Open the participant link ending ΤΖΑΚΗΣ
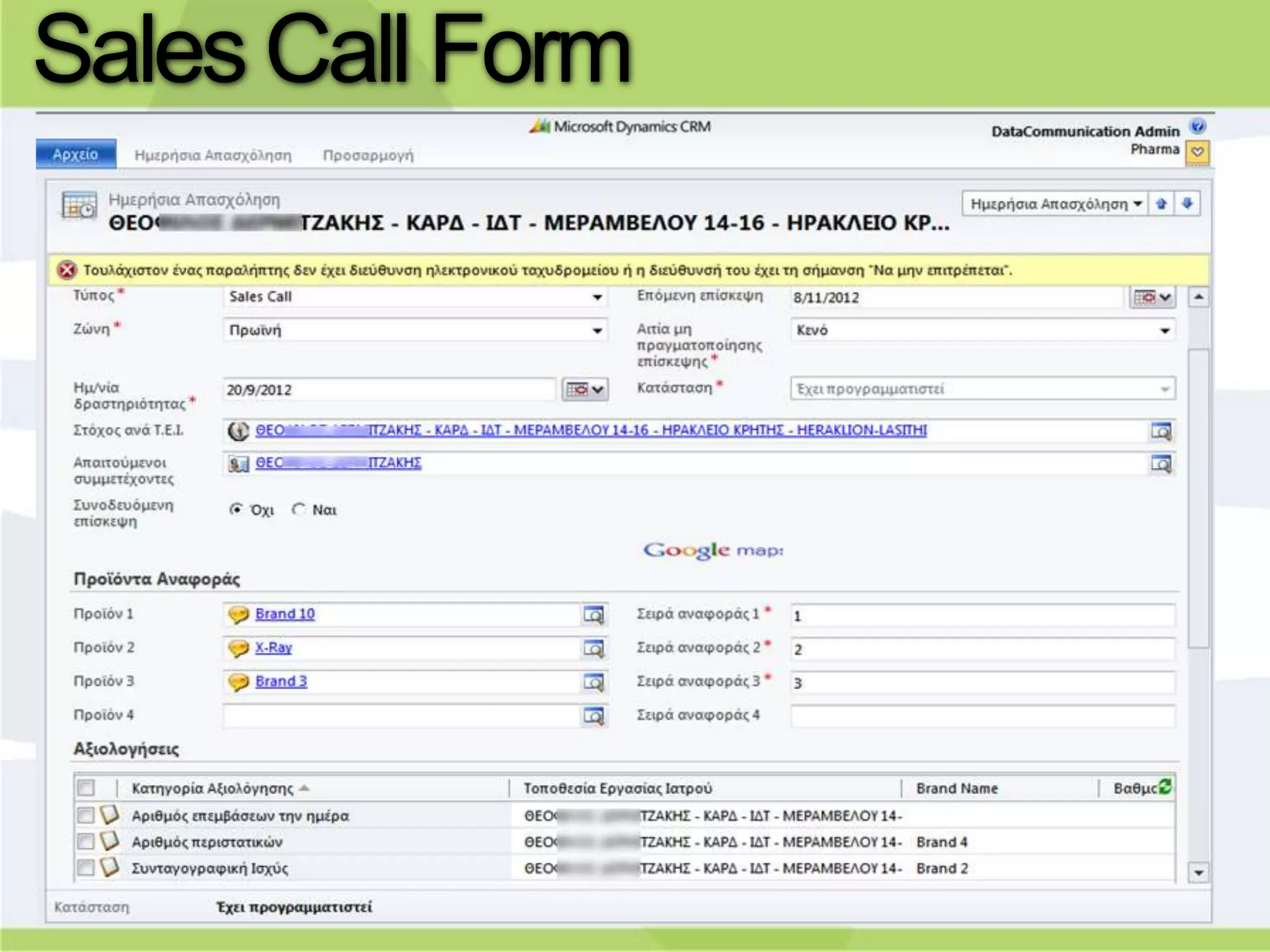 (338, 462)
